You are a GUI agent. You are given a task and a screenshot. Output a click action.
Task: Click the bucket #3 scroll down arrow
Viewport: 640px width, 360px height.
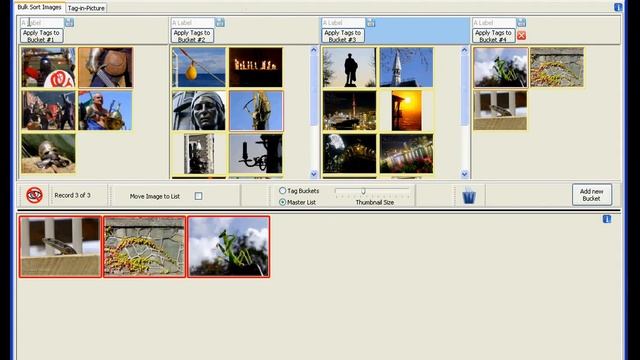click(464, 174)
